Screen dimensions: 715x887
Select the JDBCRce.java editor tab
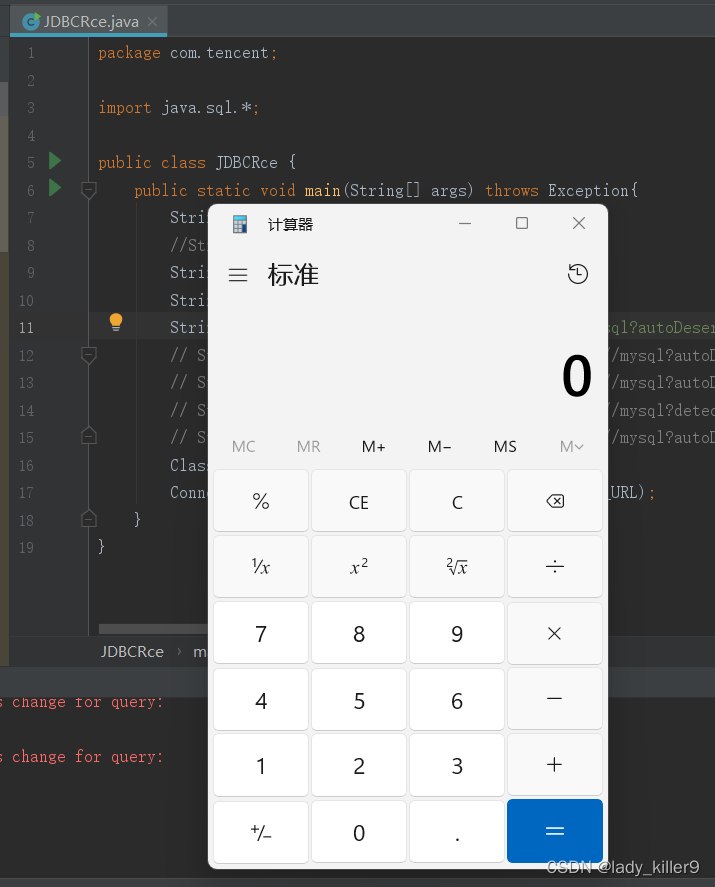click(x=89, y=21)
